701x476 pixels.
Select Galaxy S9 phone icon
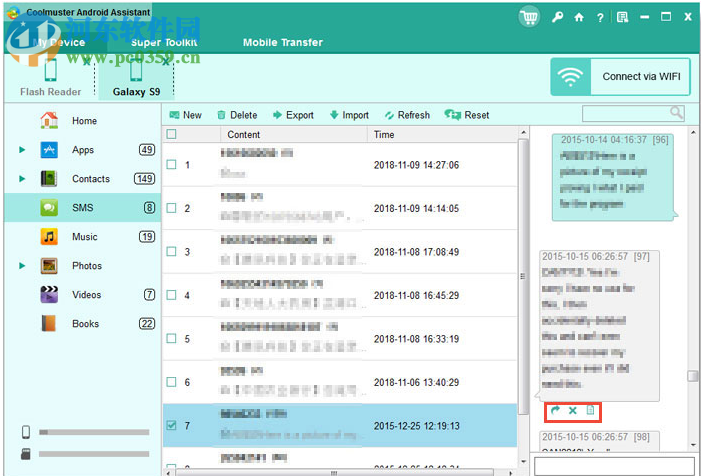point(136,70)
